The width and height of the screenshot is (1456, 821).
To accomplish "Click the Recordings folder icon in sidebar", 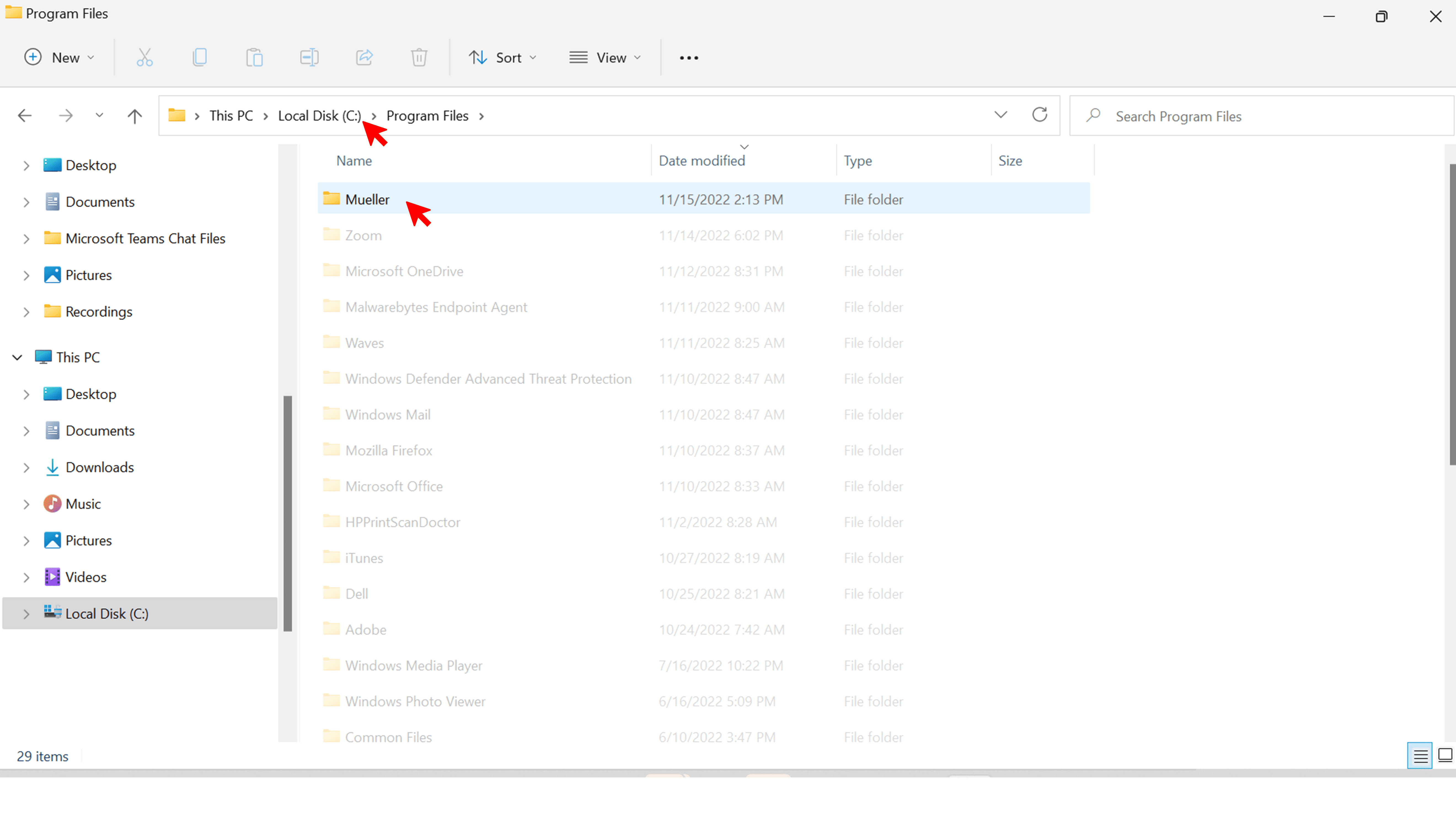I will 52,311.
